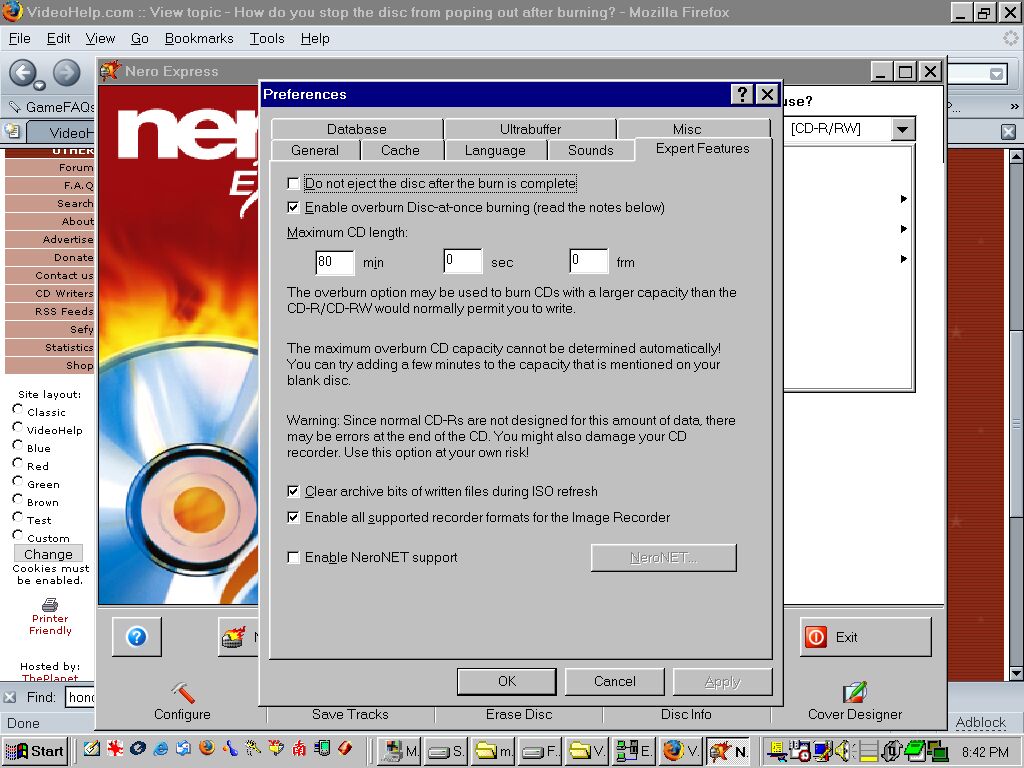Open Firefox Tools menu
Screen dimensions: 1024x768
point(266,39)
